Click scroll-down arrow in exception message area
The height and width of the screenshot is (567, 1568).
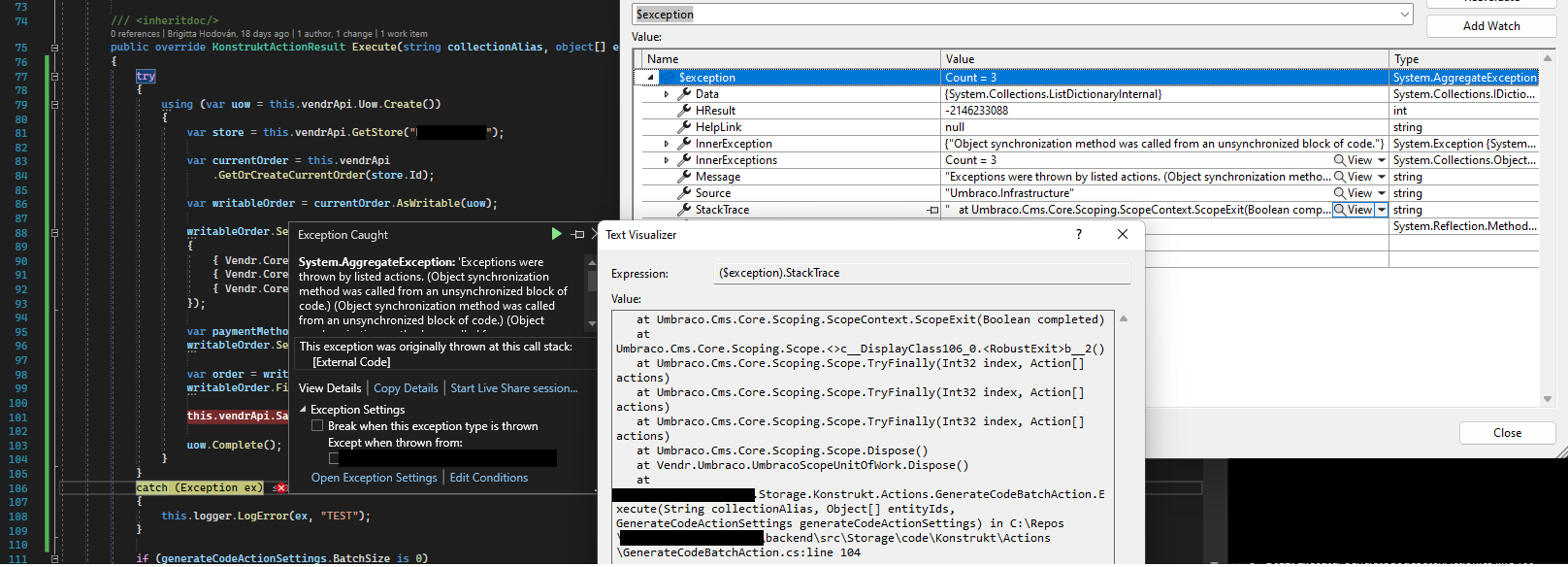coord(592,323)
